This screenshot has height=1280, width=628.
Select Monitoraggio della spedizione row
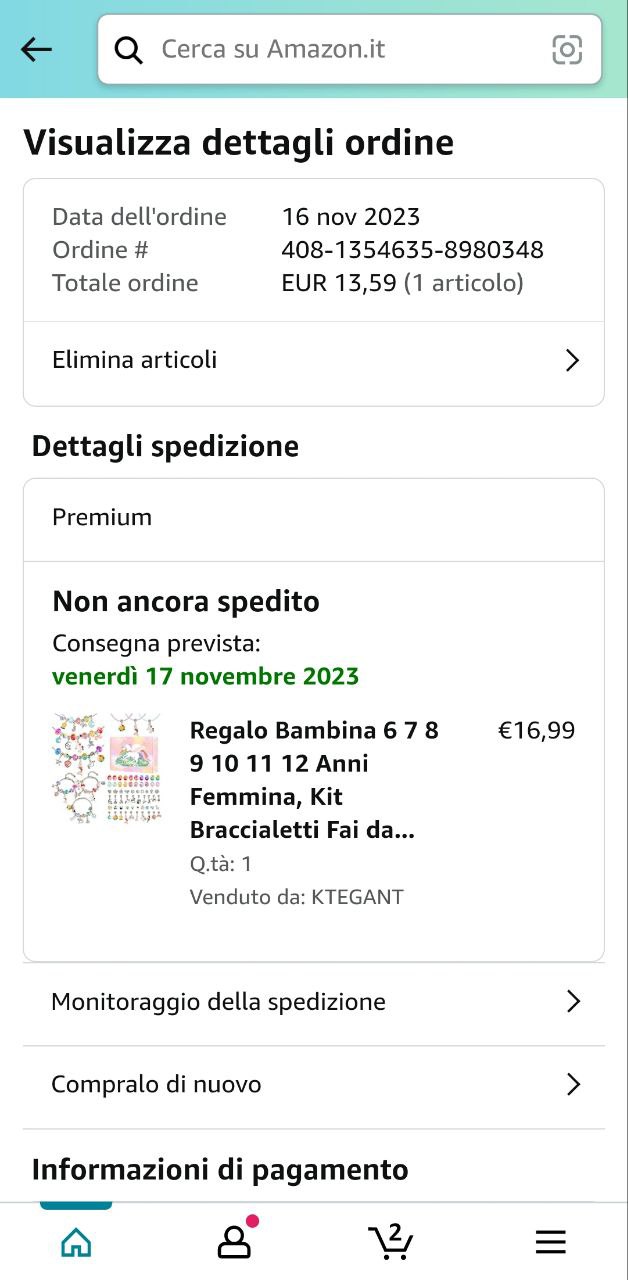pyautogui.click(x=218, y=1002)
